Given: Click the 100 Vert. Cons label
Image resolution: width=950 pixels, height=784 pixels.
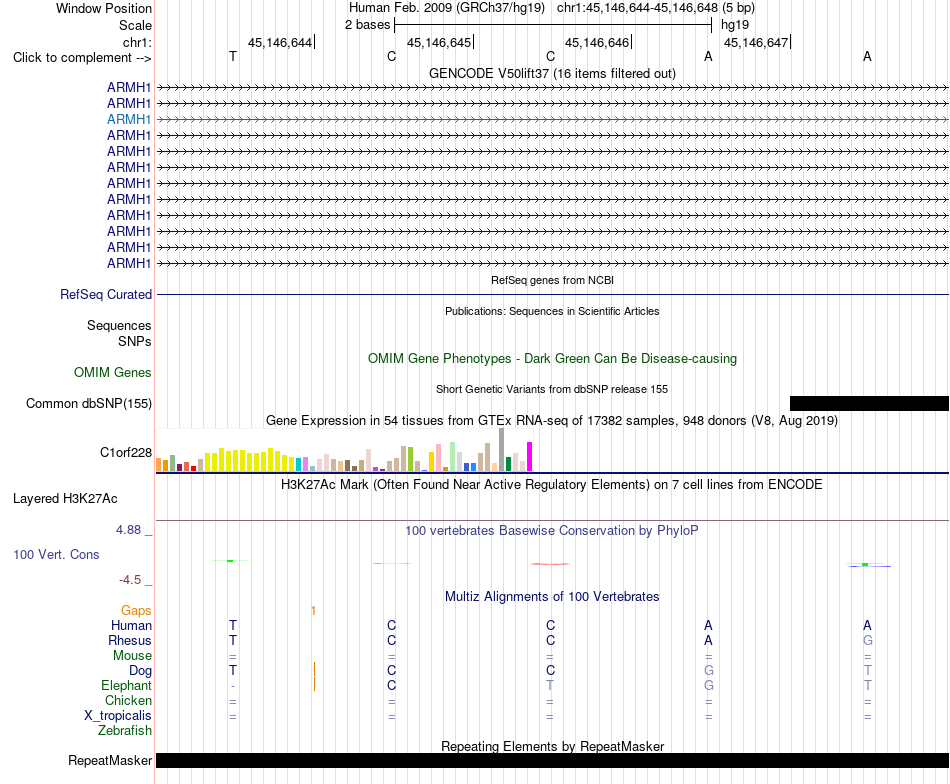Looking at the screenshot, I should click(56, 554).
